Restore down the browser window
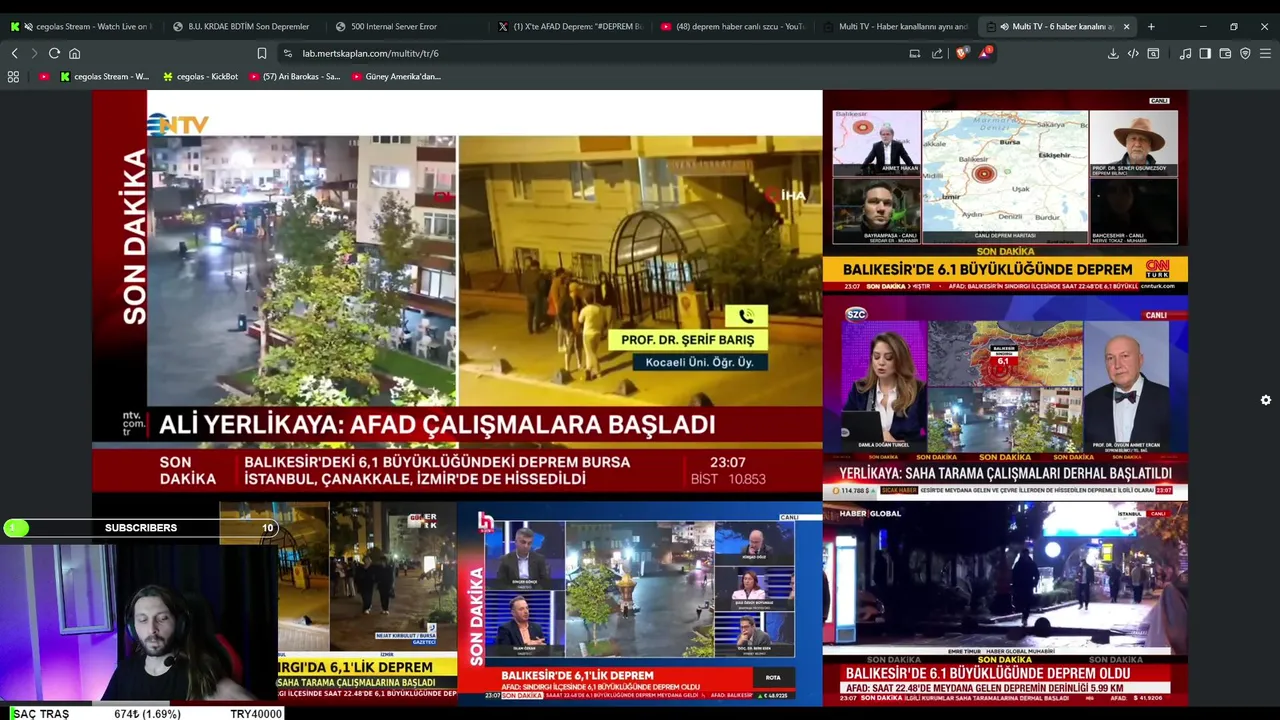 coord(1234,27)
